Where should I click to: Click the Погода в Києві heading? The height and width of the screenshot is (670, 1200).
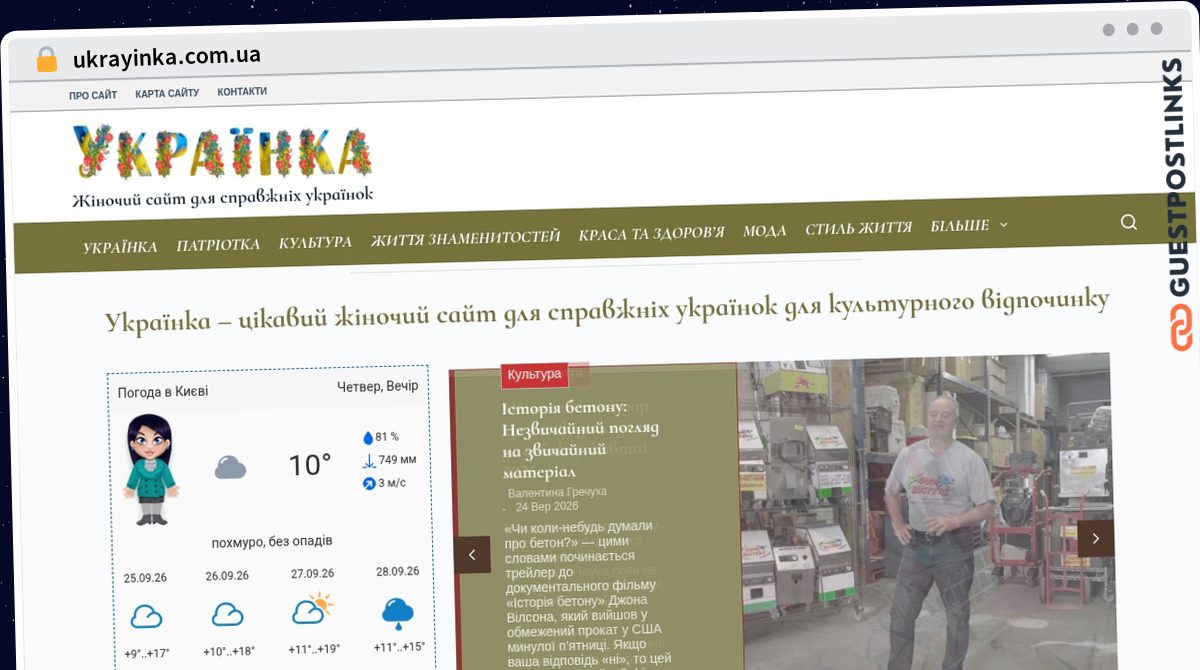163,392
